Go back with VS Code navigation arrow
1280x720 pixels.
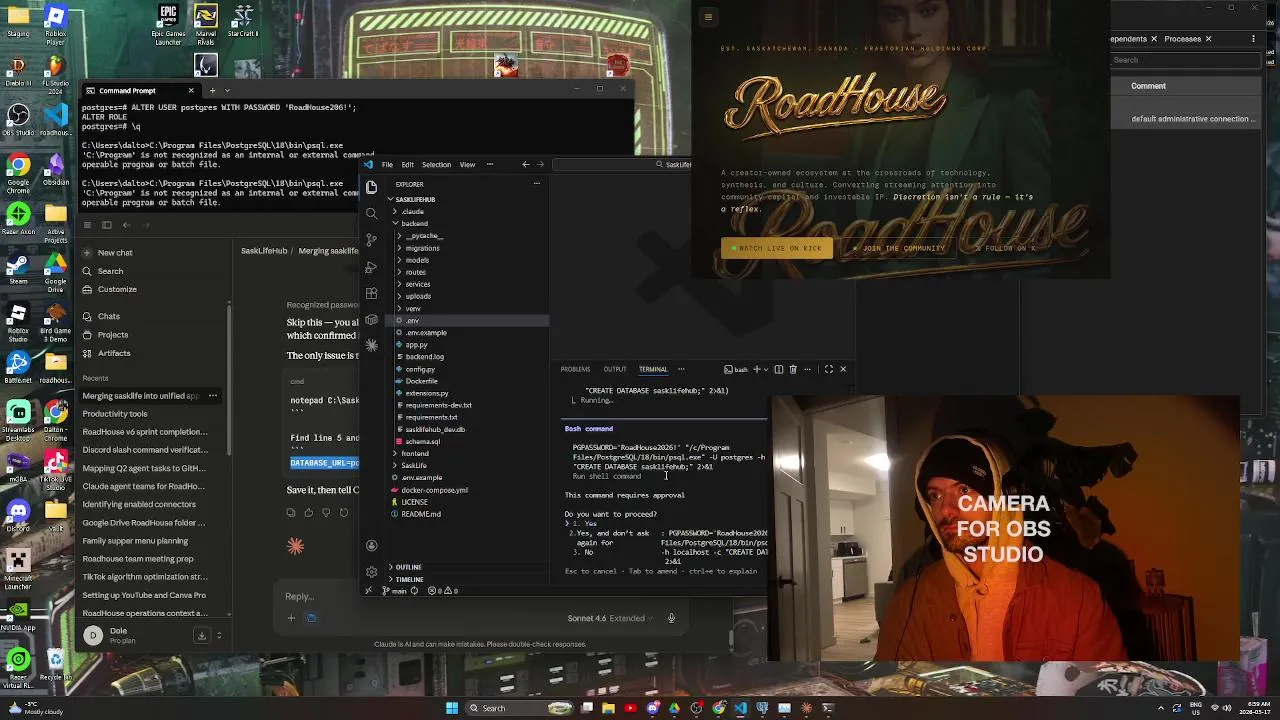[526, 164]
